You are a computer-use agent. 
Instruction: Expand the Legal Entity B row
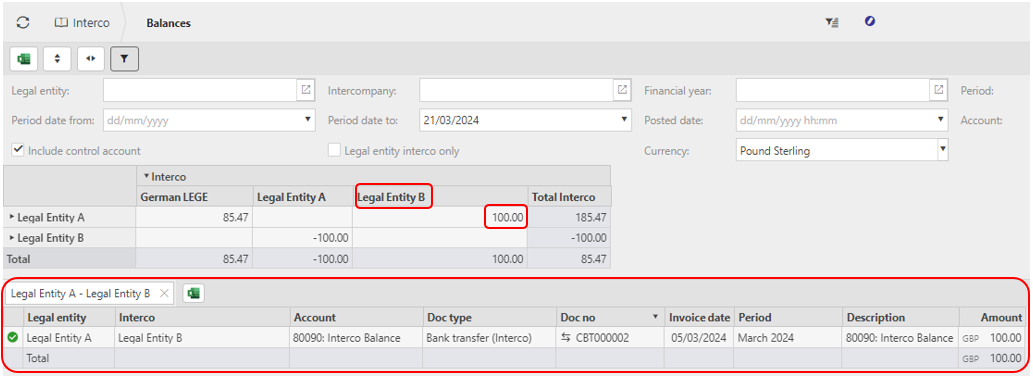click(13, 237)
